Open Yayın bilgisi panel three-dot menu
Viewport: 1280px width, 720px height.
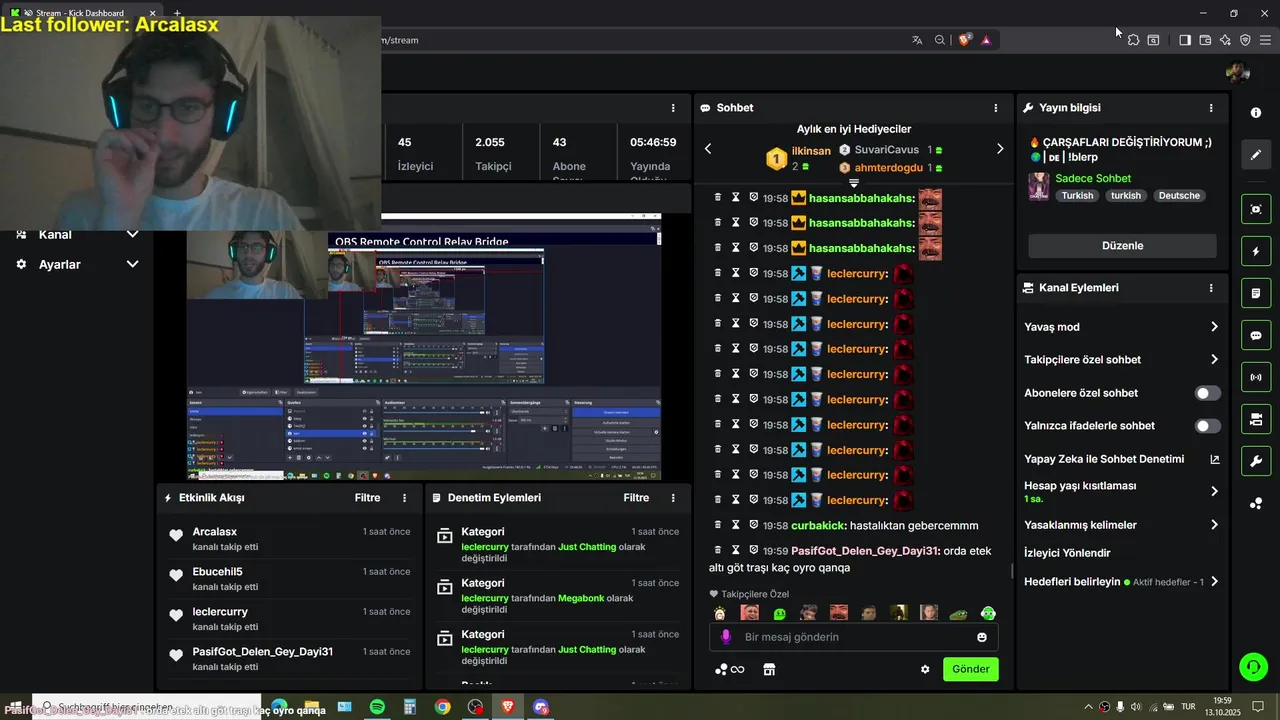click(x=1211, y=108)
